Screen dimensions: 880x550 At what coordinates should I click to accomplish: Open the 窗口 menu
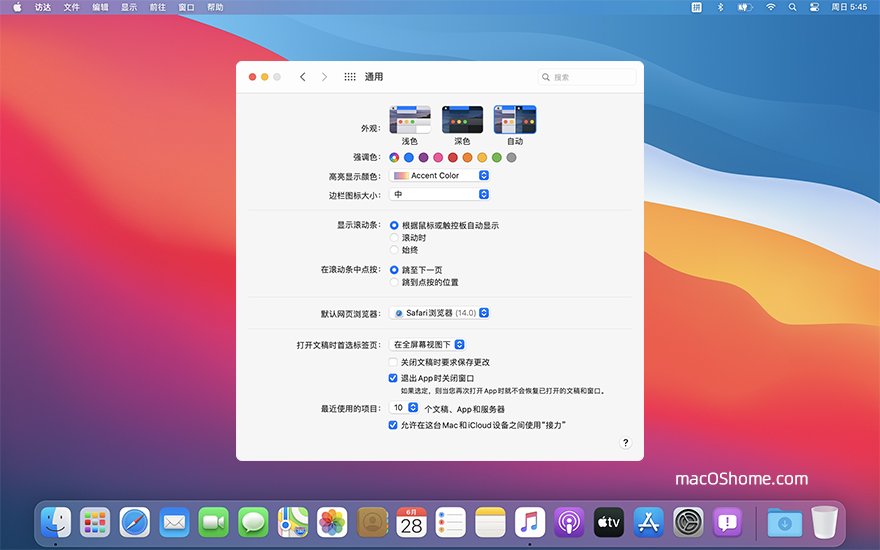tap(186, 7)
